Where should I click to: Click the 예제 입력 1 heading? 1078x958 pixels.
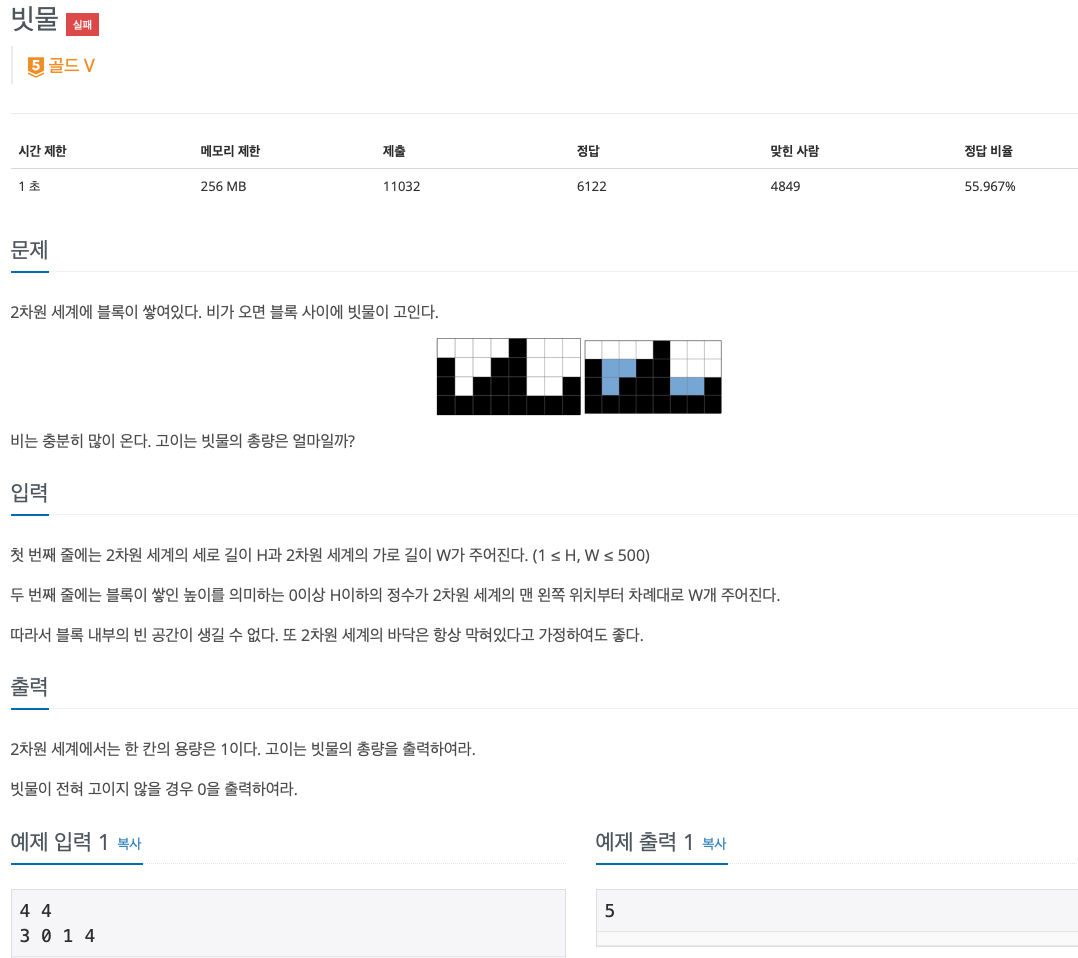pyautogui.click(x=59, y=841)
